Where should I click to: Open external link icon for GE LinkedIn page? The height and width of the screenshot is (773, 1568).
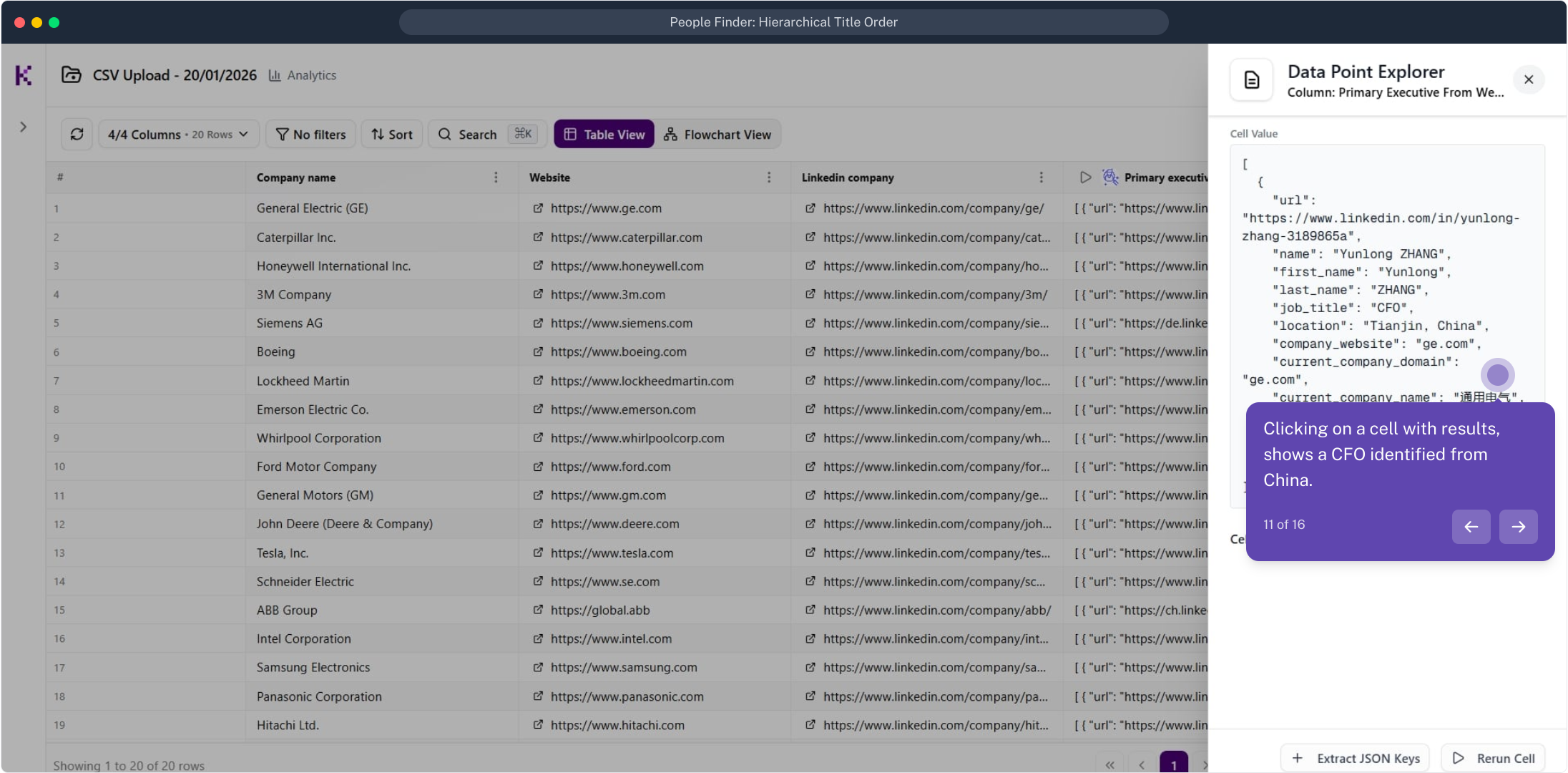click(x=810, y=208)
